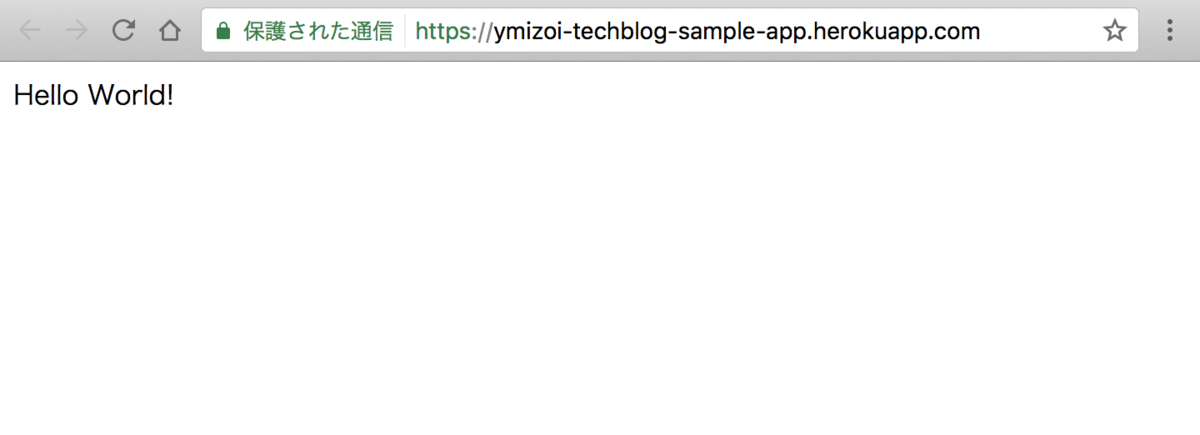This screenshot has height=435, width=1200.
Task: Reload the current page
Action: 123,31
